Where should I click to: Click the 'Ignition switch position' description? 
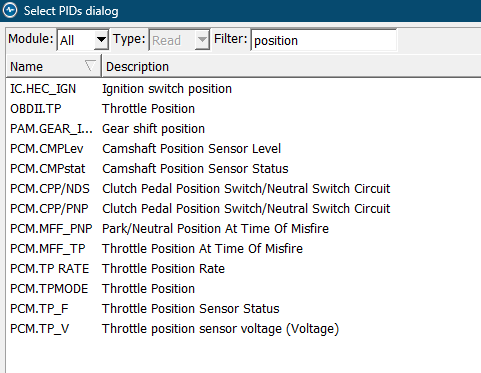(x=167, y=89)
